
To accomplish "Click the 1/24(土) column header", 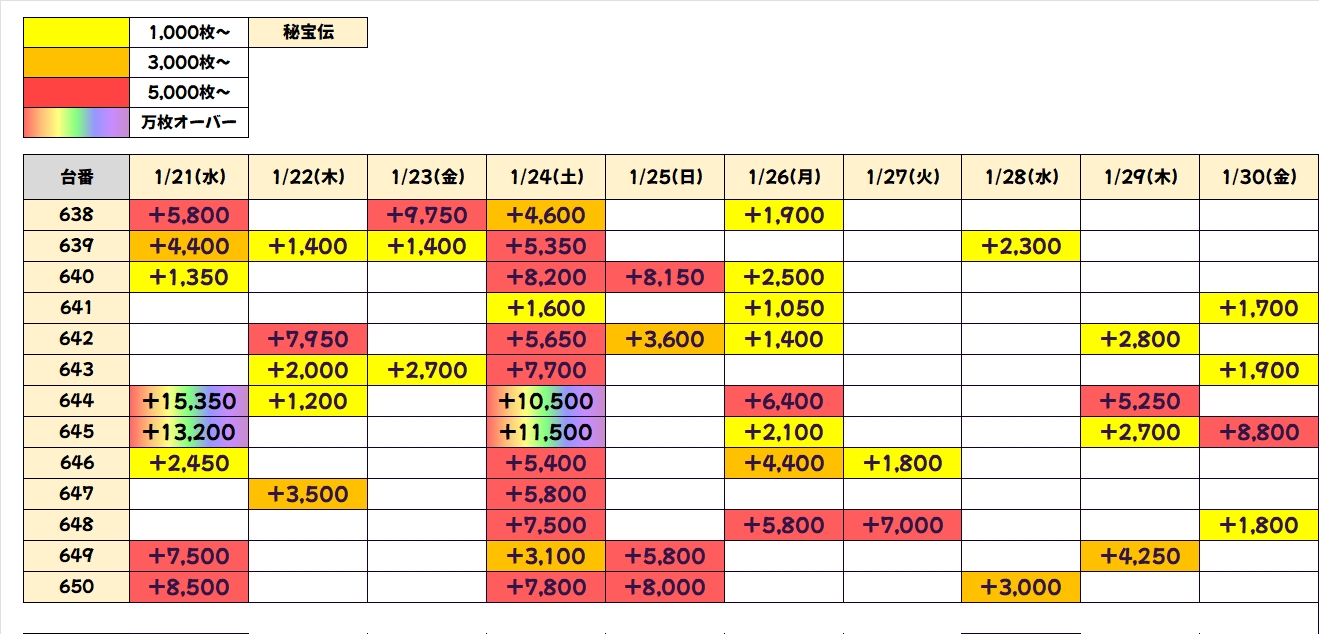I will click(x=546, y=178).
